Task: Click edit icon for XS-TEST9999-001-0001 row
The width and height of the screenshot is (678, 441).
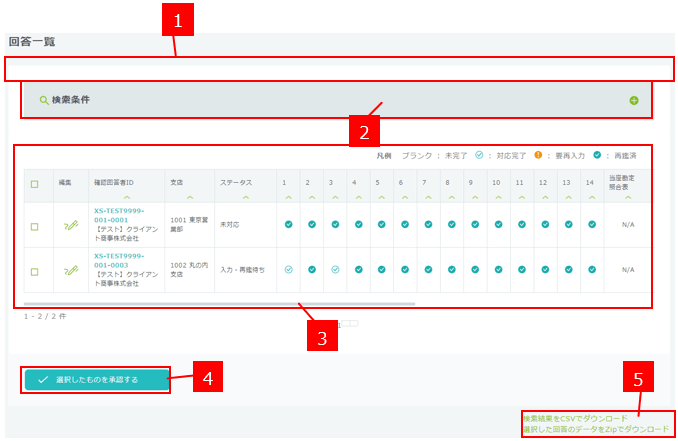Action: click(71, 226)
